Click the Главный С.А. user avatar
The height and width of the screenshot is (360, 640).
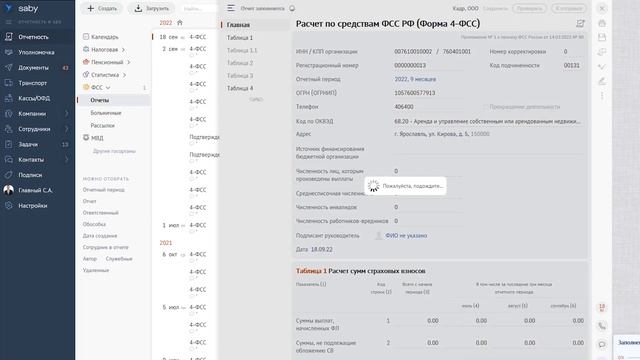click(9, 190)
